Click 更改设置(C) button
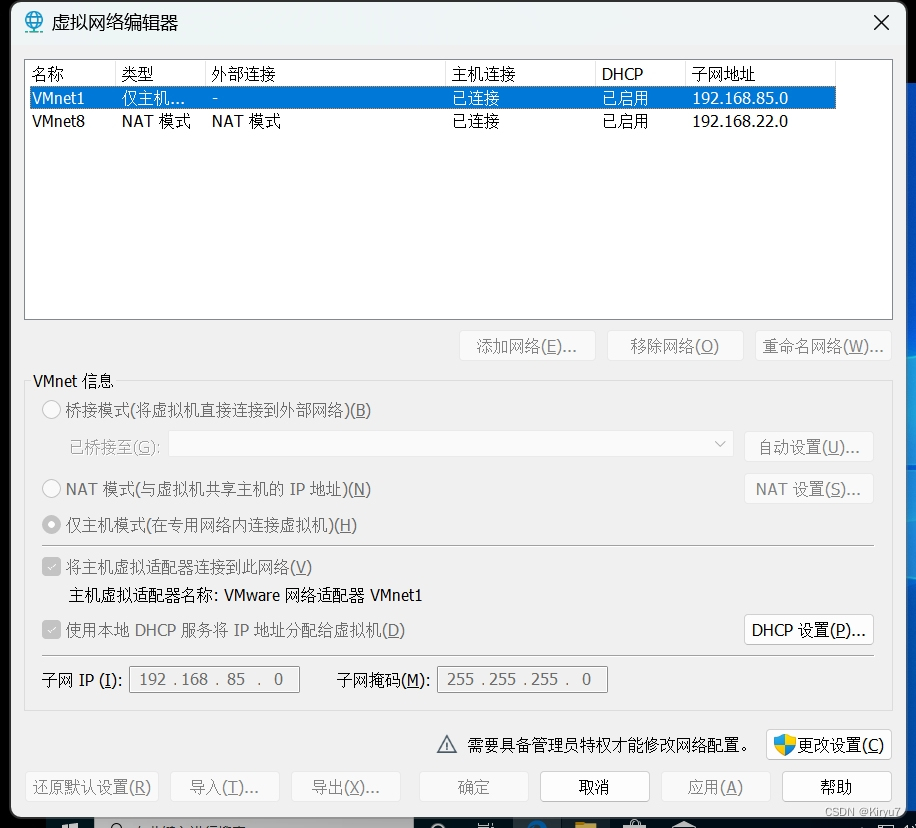 (x=828, y=744)
